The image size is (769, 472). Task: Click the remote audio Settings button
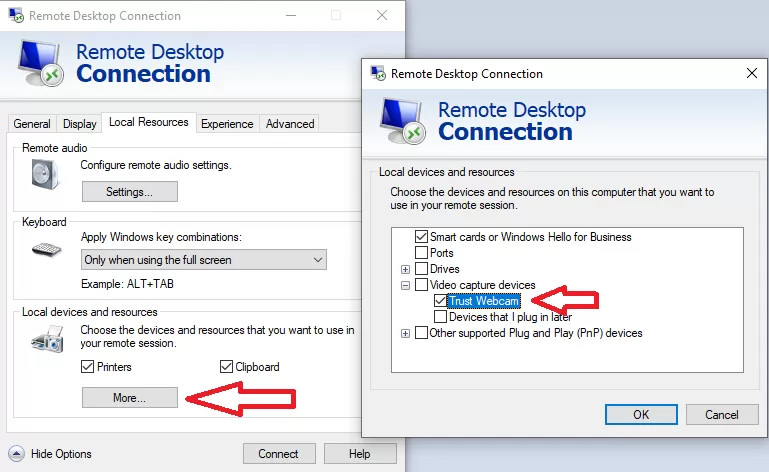129,191
